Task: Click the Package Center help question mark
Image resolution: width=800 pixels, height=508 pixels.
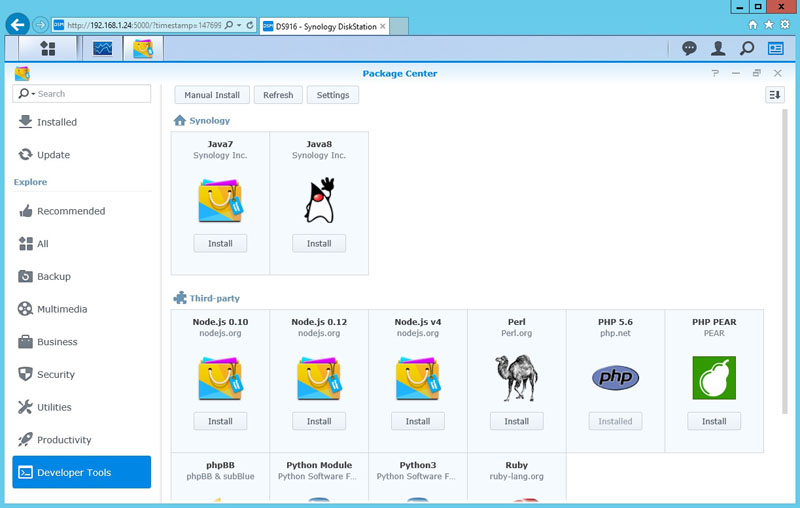Action: pyautogui.click(x=715, y=73)
